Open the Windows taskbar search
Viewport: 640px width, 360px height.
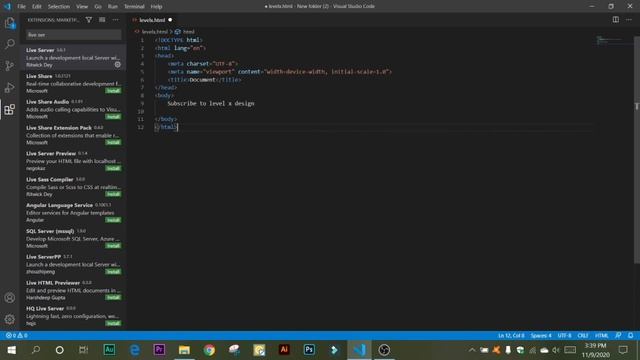coord(36,350)
